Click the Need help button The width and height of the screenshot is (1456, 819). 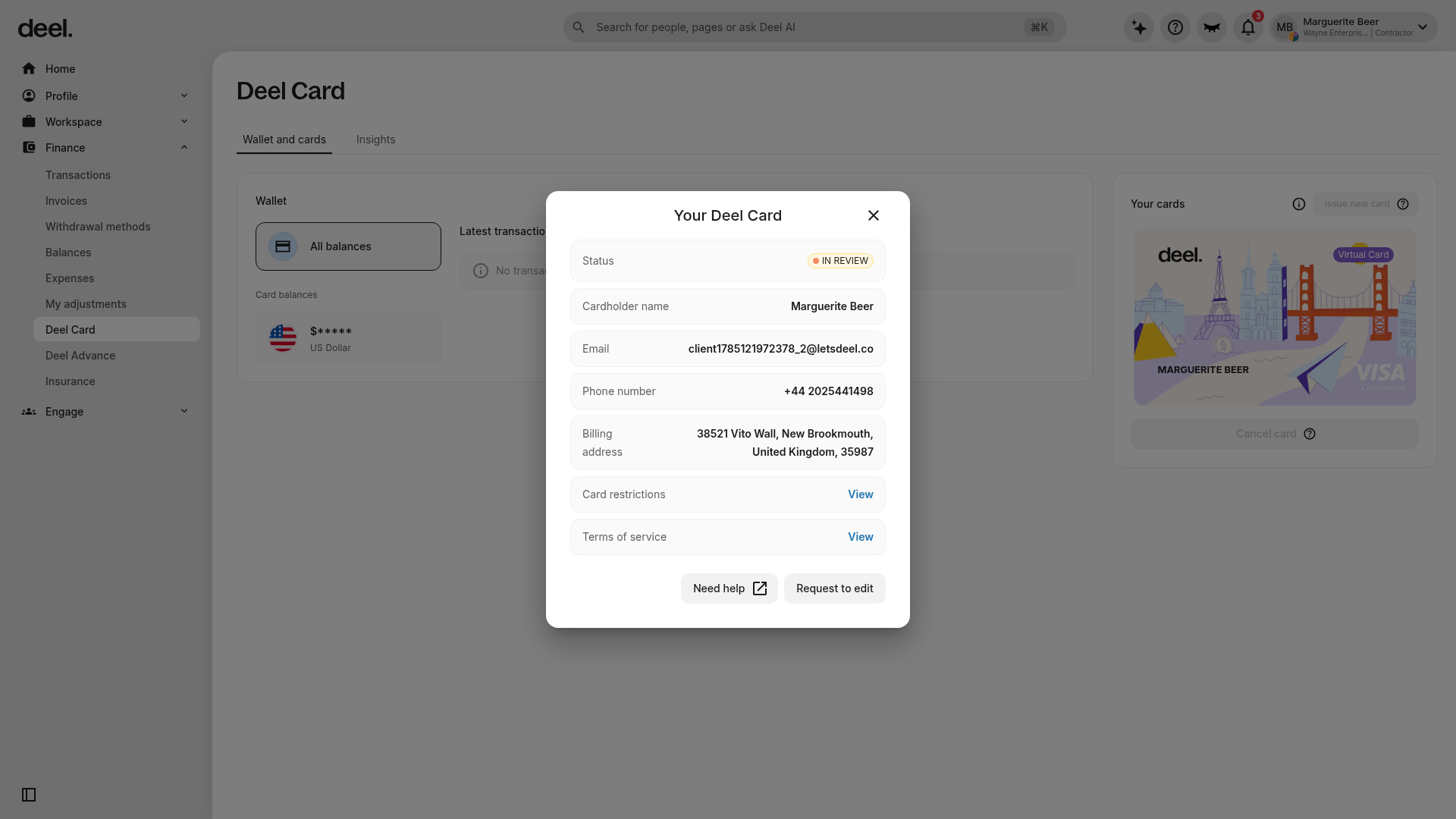coord(730,588)
